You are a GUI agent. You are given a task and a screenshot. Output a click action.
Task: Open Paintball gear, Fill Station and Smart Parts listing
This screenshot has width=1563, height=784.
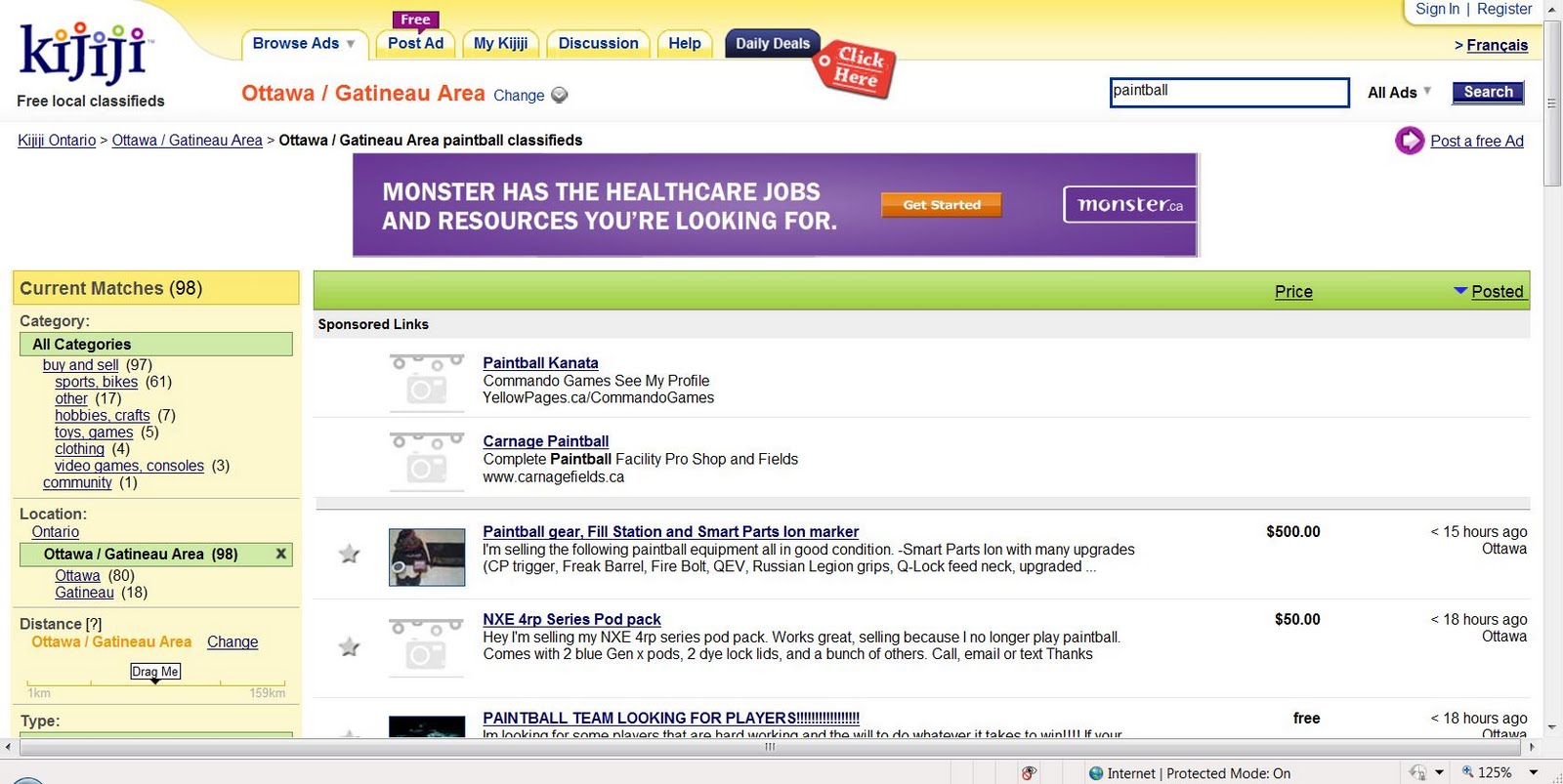671,532
